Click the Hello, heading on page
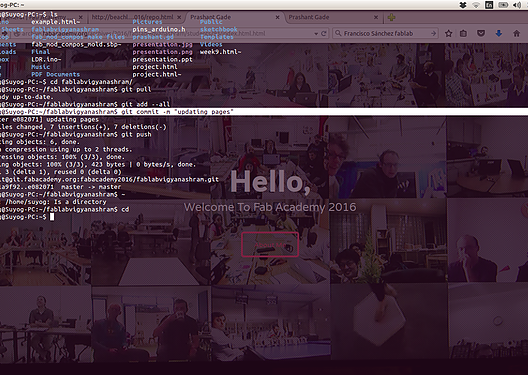This screenshot has height=375, width=528. tap(270, 182)
